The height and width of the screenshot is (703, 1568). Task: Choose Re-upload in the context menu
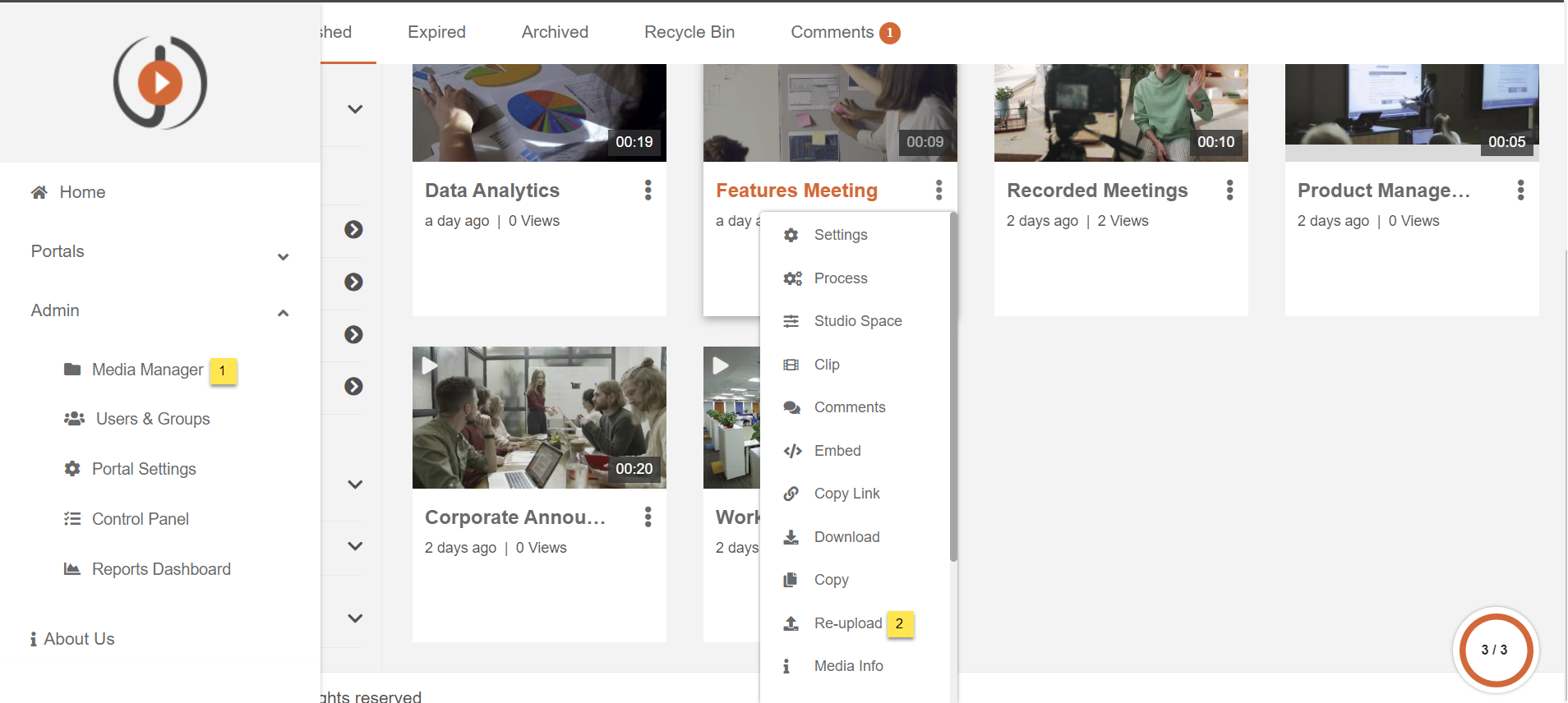coord(847,623)
